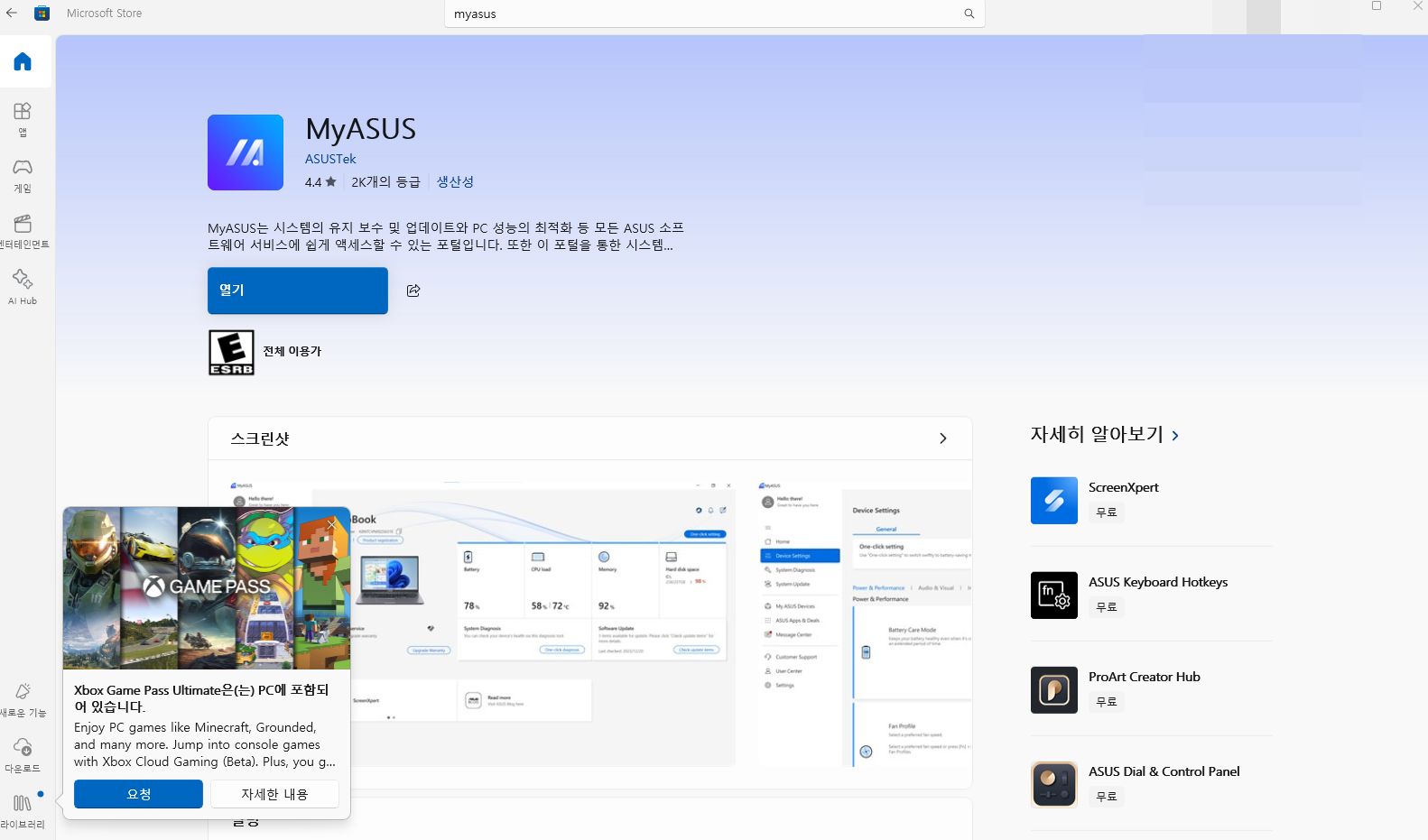This screenshot has width=1428, height=840.
Task: Expand the 자세히 알아보기 chevron
Action: 1175,436
